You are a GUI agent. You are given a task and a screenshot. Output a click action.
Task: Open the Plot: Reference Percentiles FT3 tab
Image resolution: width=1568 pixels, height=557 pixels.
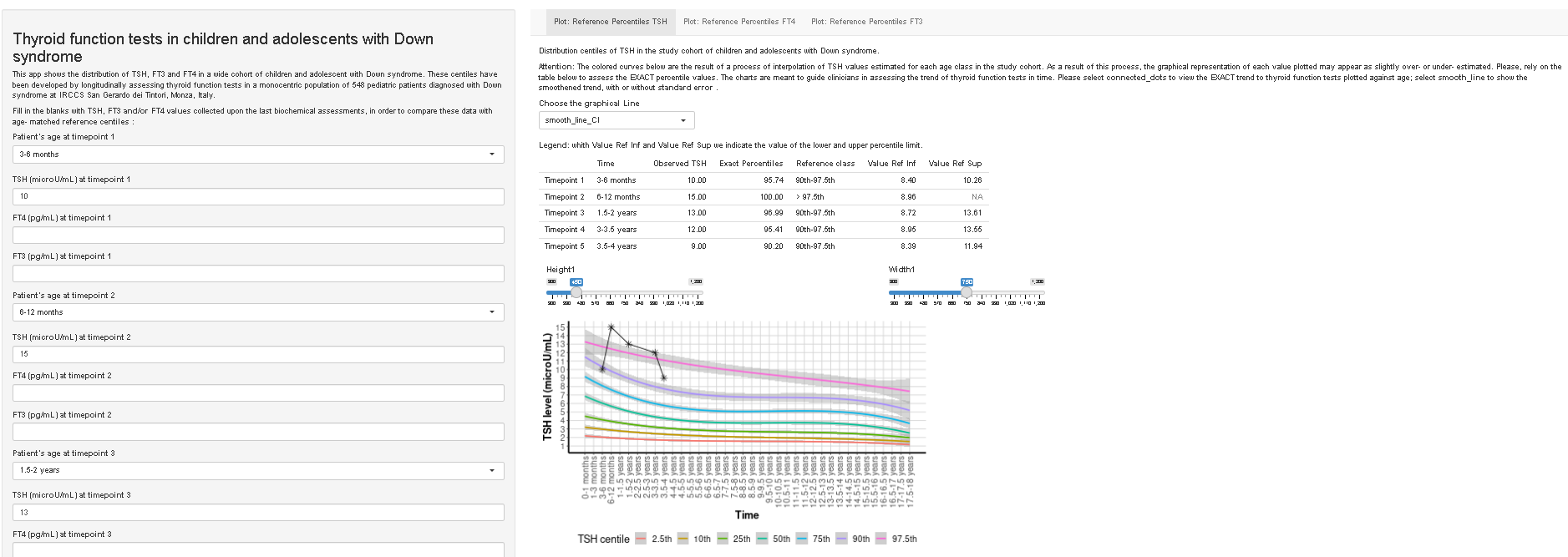pyautogui.click(x=866, y=22)
